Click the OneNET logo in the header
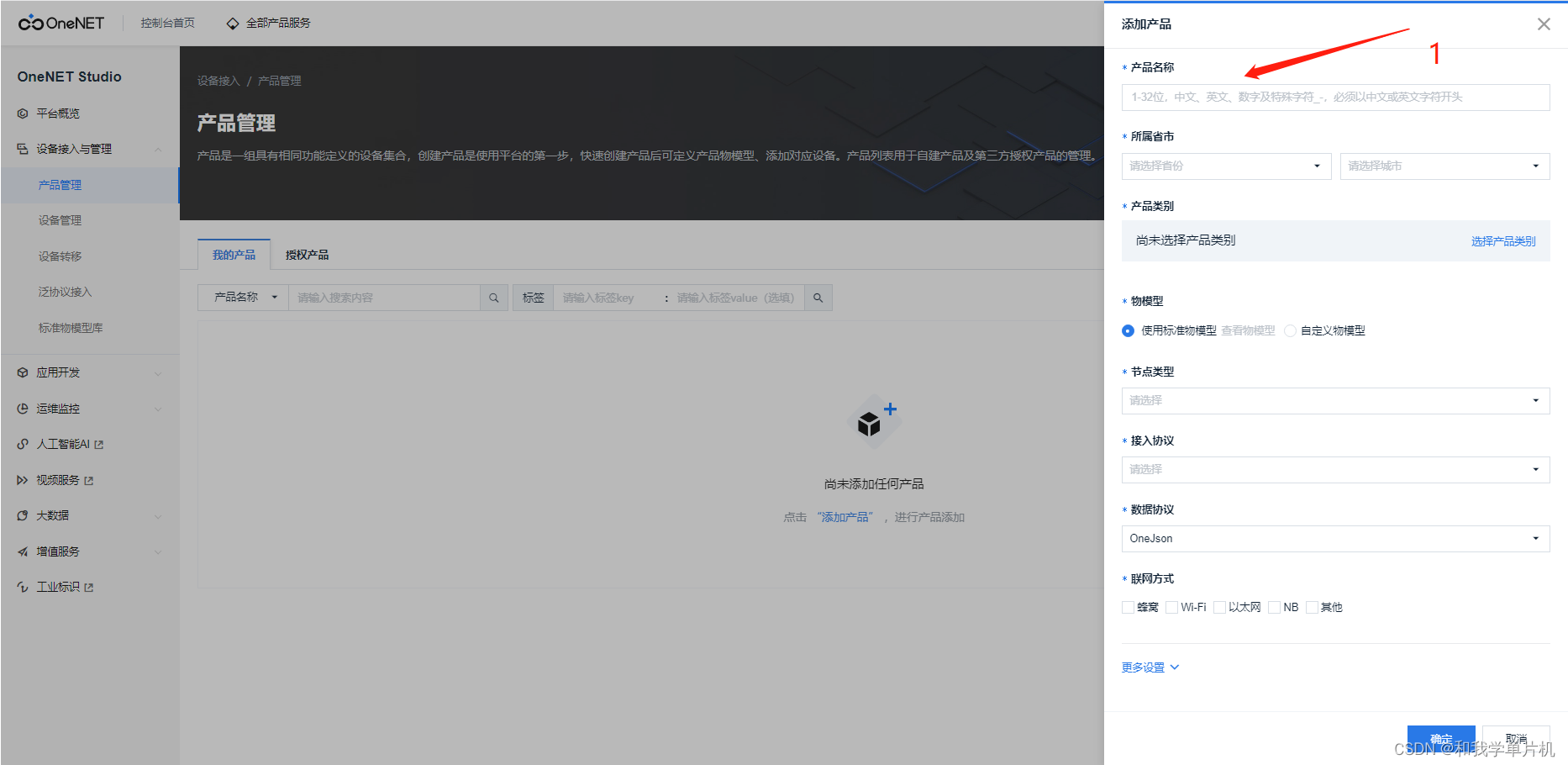This screenshot has width=1568, height=765. (61, 23)
